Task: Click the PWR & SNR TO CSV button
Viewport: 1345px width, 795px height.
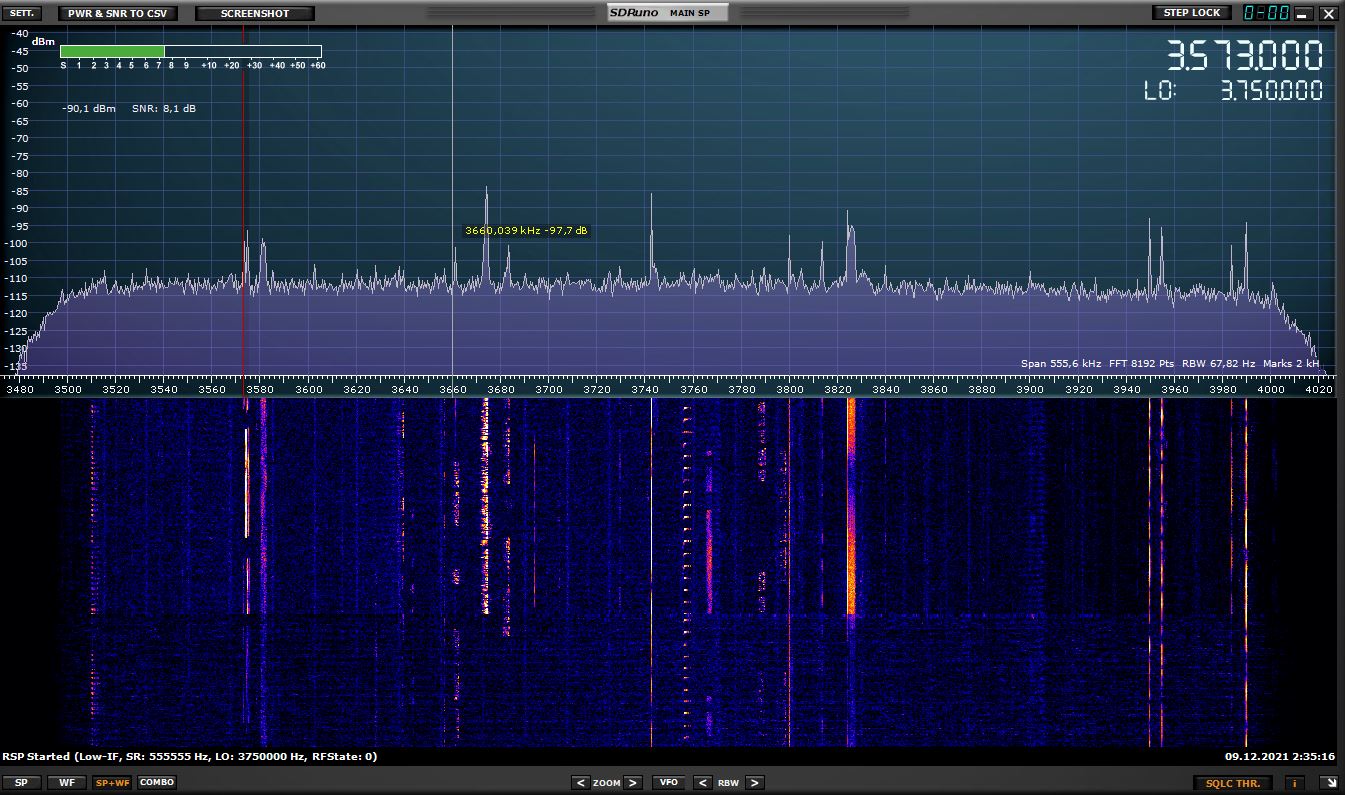Action: click(118, 13)
